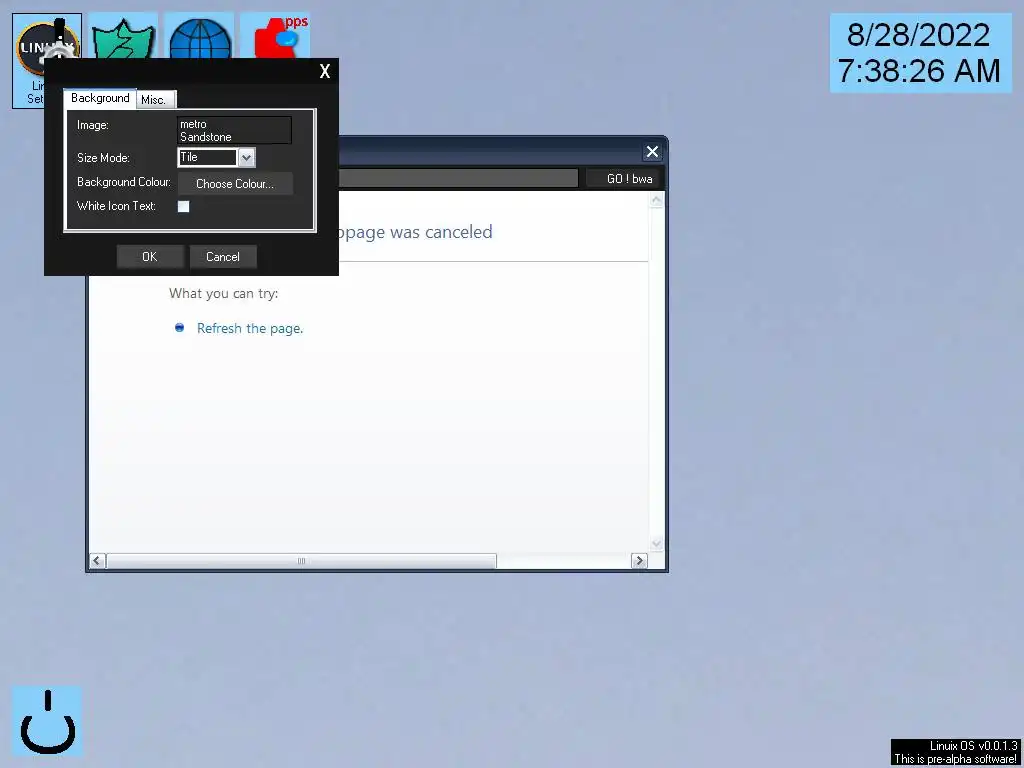Click the date and time clock widget
The width and height of the screenshot is (1024, 768).
[x=920, y=54]
